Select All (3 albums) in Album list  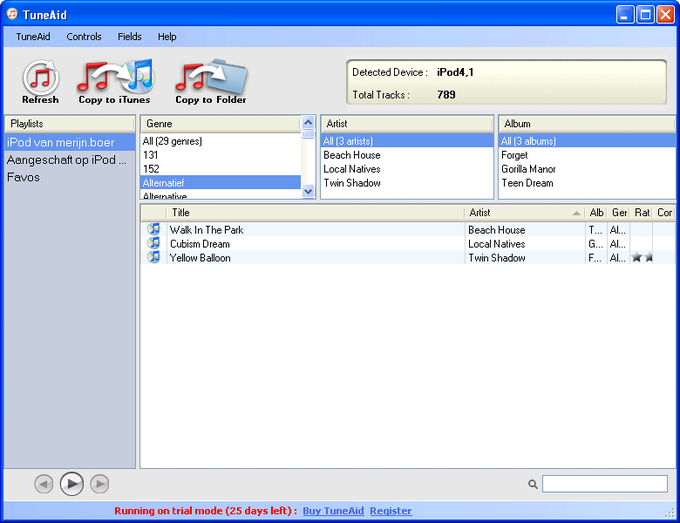587,141
